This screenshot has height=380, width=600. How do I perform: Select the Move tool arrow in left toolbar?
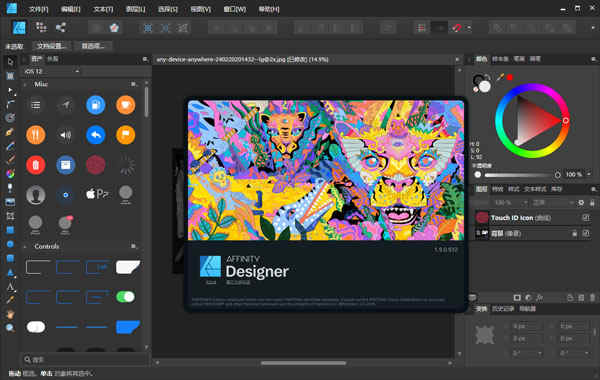(x=10, y=61)
